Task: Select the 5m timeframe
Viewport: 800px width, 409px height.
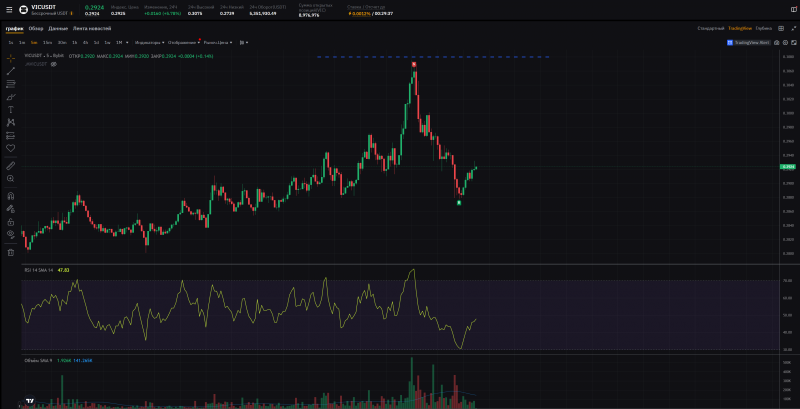Action: (x=34, y=42)
